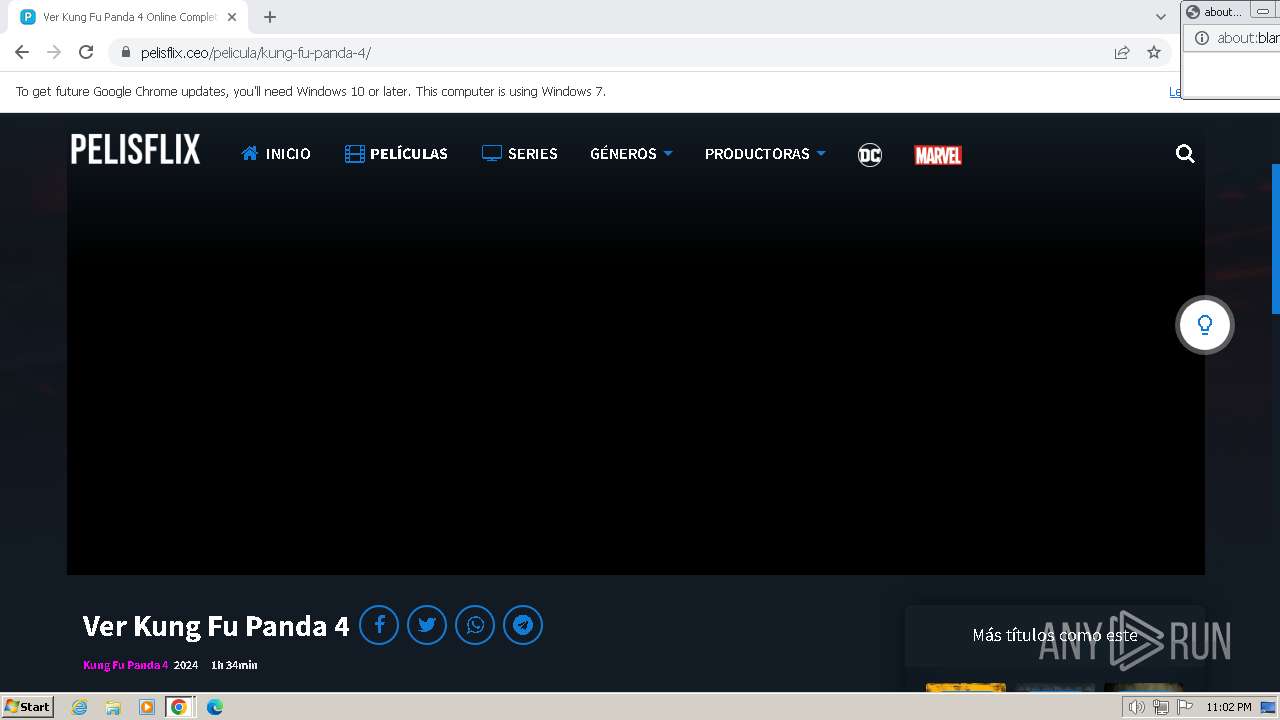Open the media player taskbar icon
1280x720 pixels.
(147, 707)
